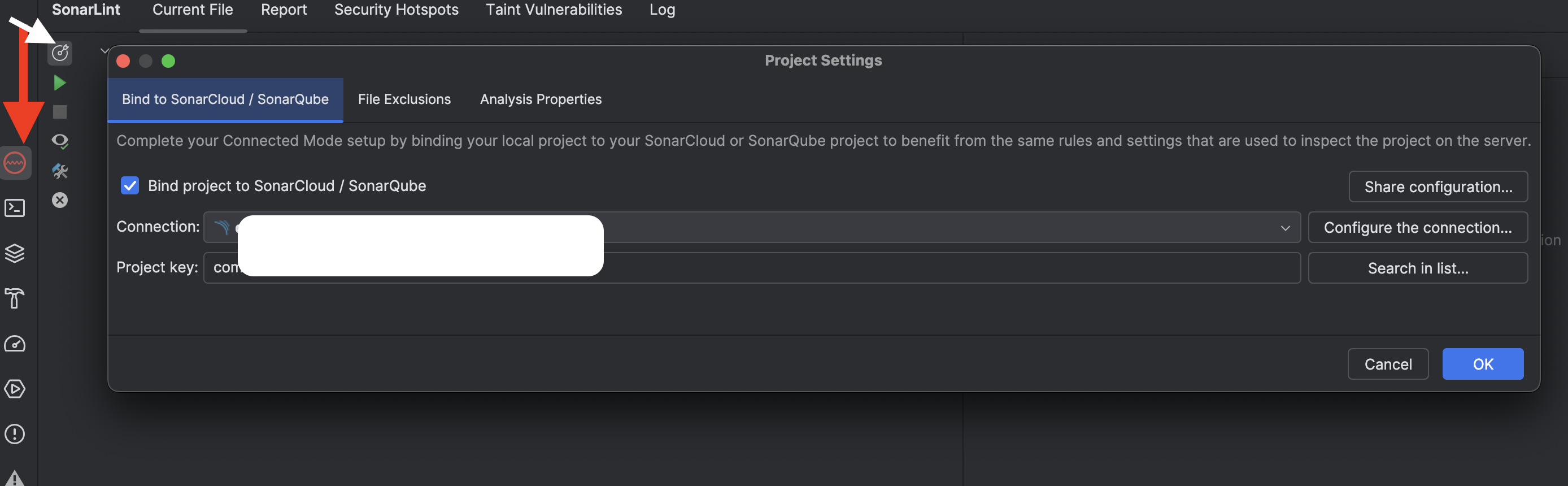Open the Profiler gauge tool window
Viewport: 1568px width, 486px height.
pyautogui.click(x=15, y=344)
